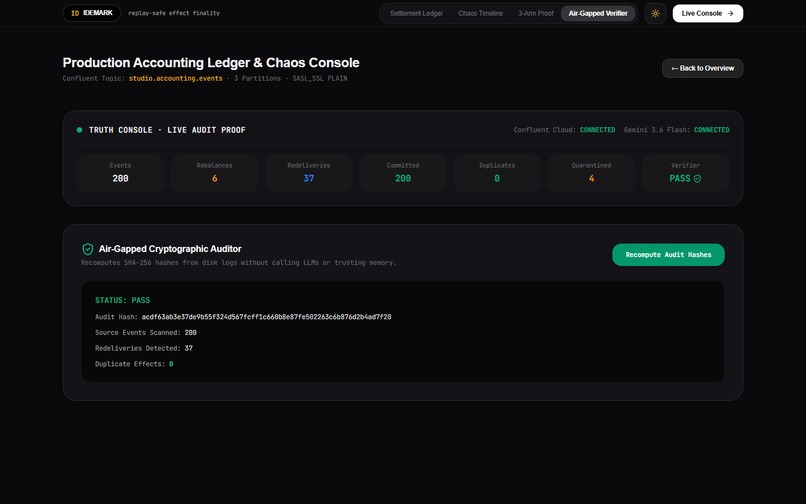This screenshot has height=504, width=806.
Task: Click the STATUS: PASS line
Action: [122, 300]
